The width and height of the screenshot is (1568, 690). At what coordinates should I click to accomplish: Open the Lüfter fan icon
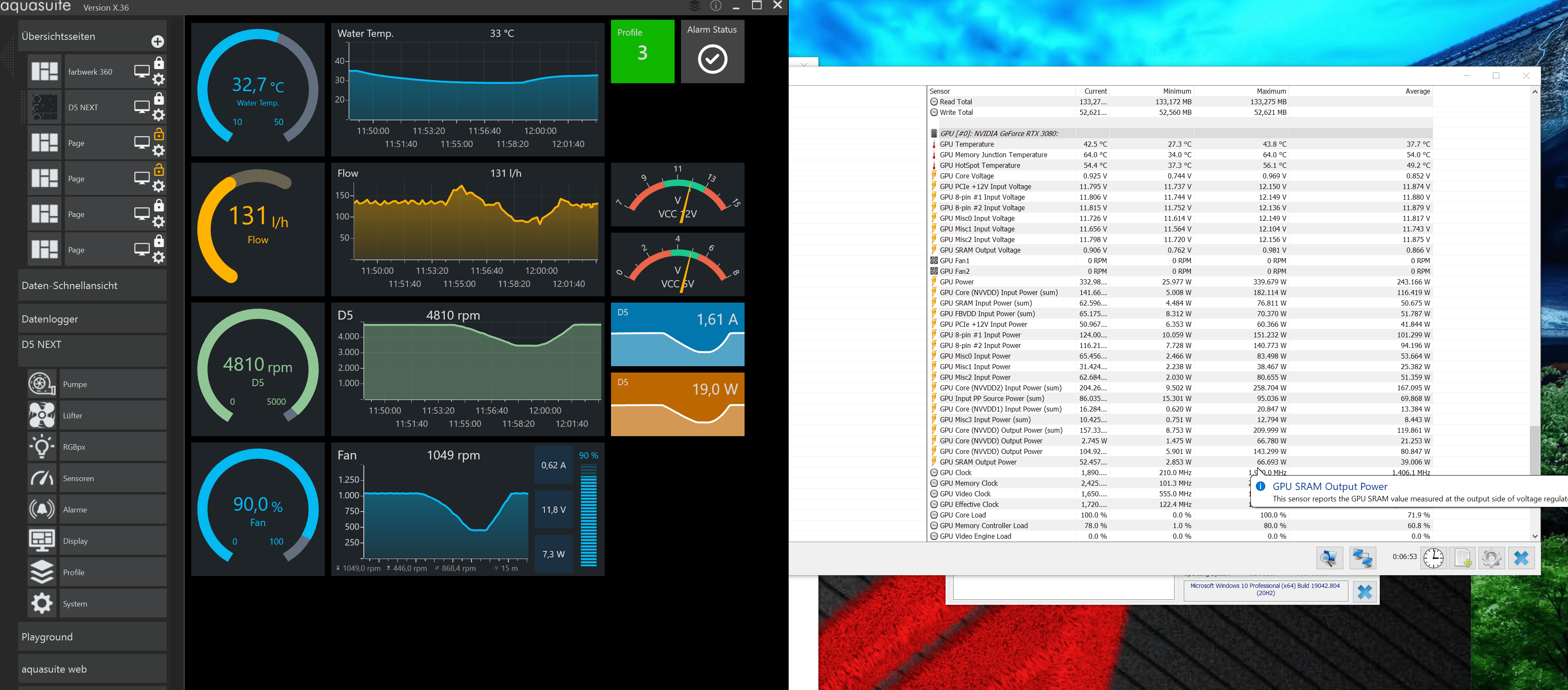coord(42,416)
